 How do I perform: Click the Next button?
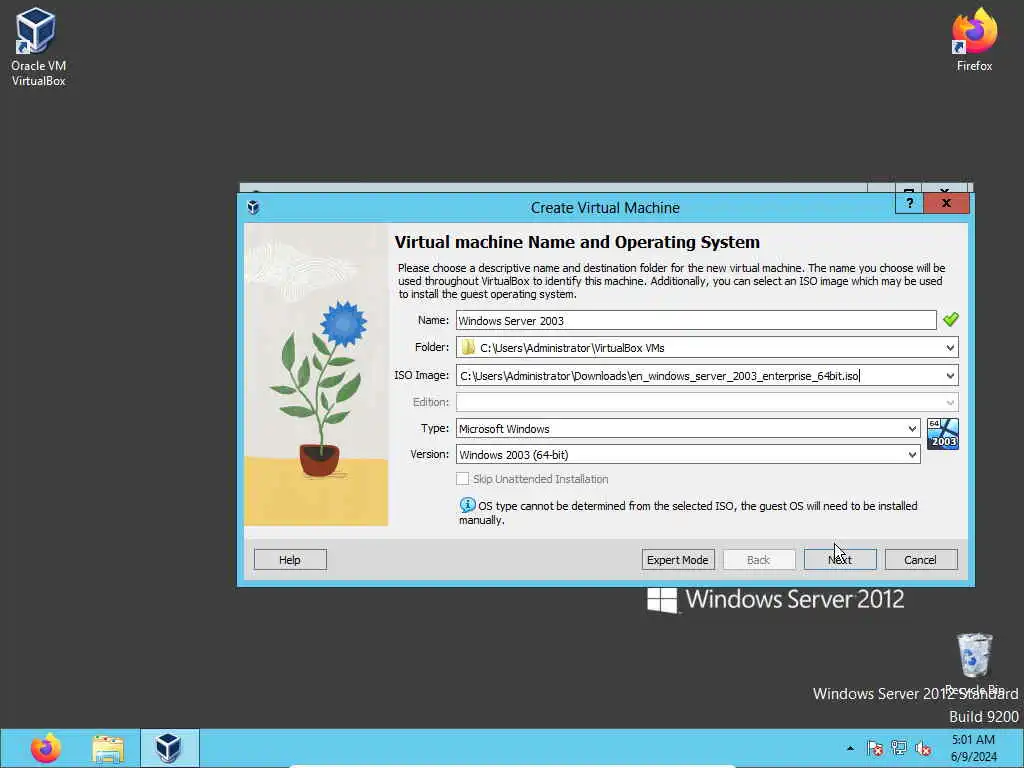pos(840,560)
